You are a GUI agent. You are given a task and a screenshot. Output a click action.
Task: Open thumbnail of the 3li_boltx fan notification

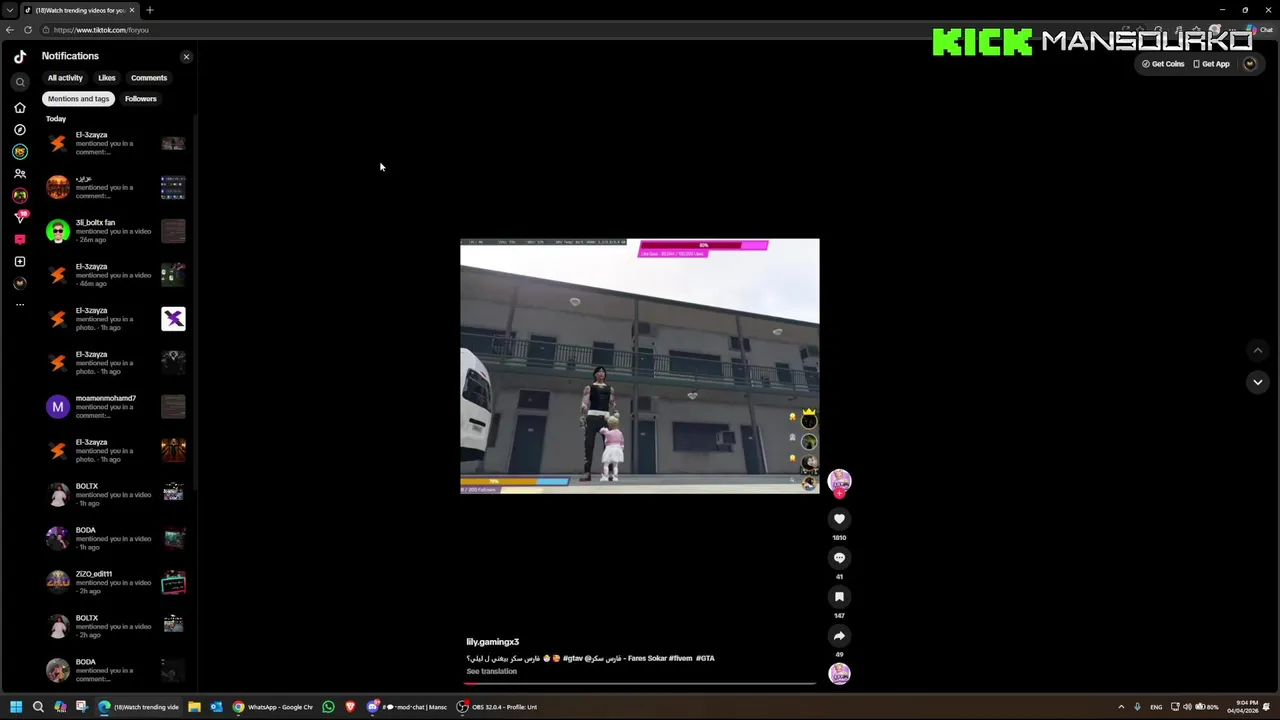173,231
